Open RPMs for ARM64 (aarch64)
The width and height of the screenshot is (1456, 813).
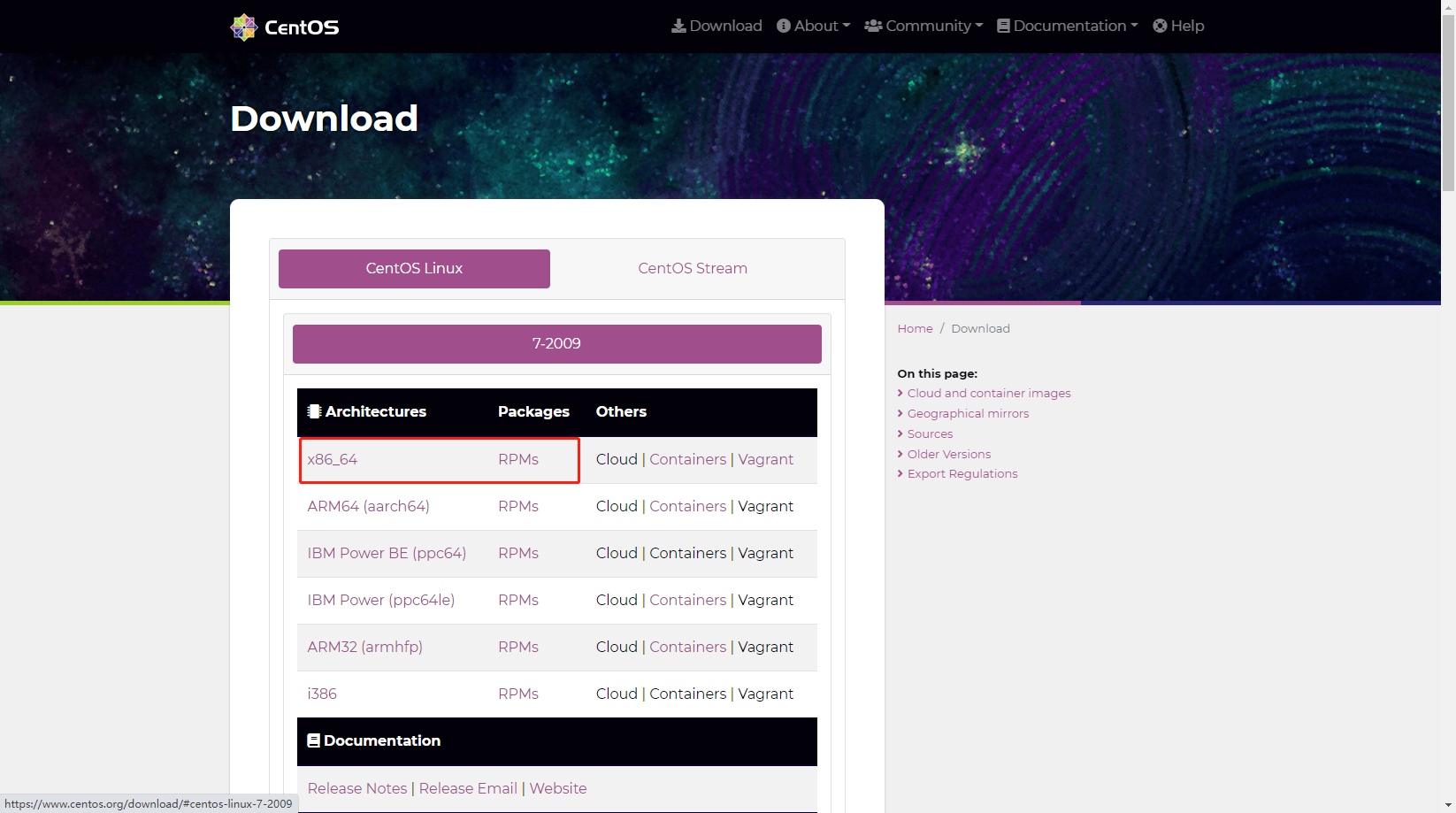point(518,506)
